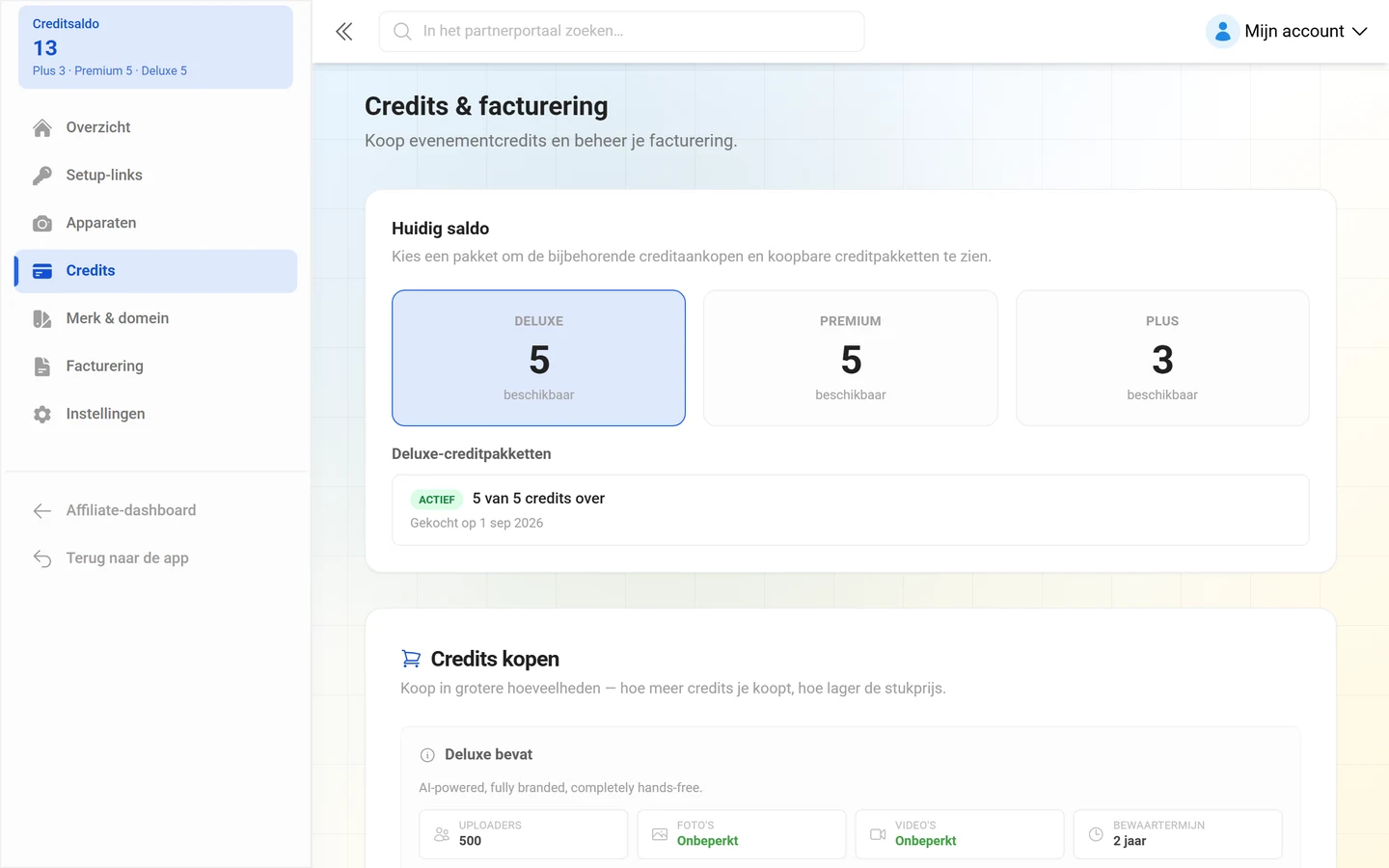This screenshot has width=1389, height=868.
Task: Click the info icon next to Deluxe bevat
Action: (427, 755)
